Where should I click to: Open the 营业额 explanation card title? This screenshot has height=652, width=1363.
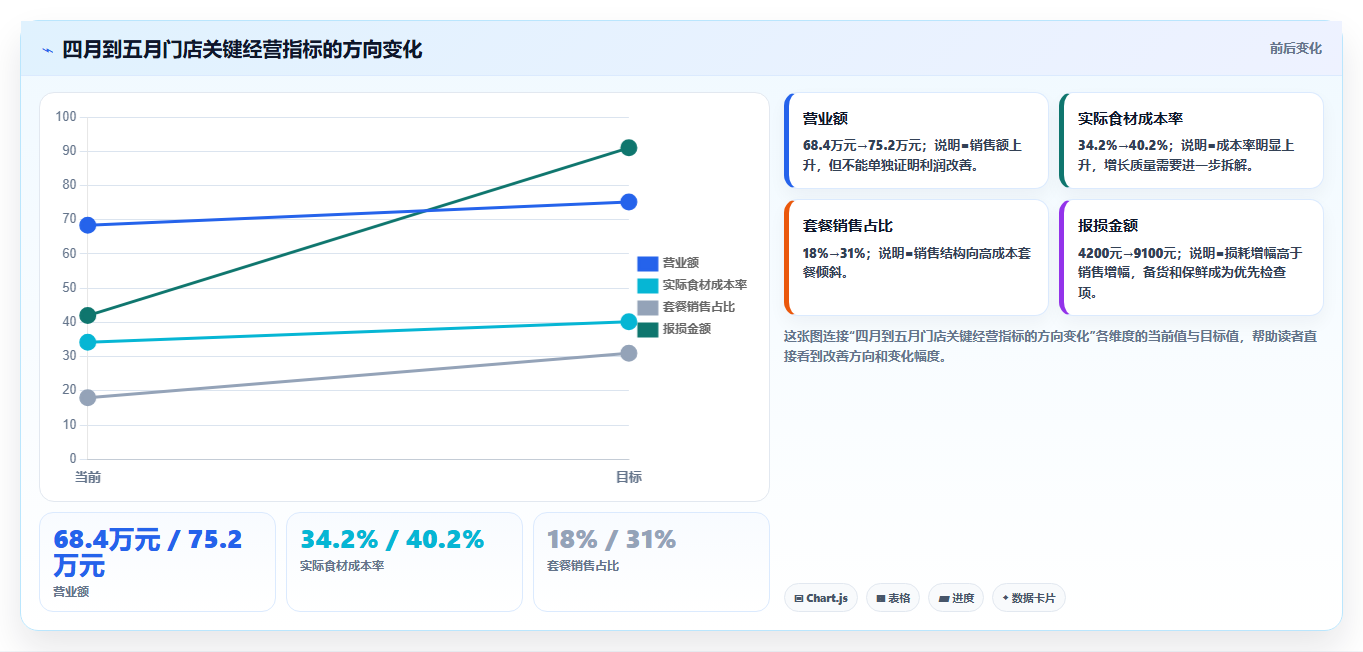point(826,119)
